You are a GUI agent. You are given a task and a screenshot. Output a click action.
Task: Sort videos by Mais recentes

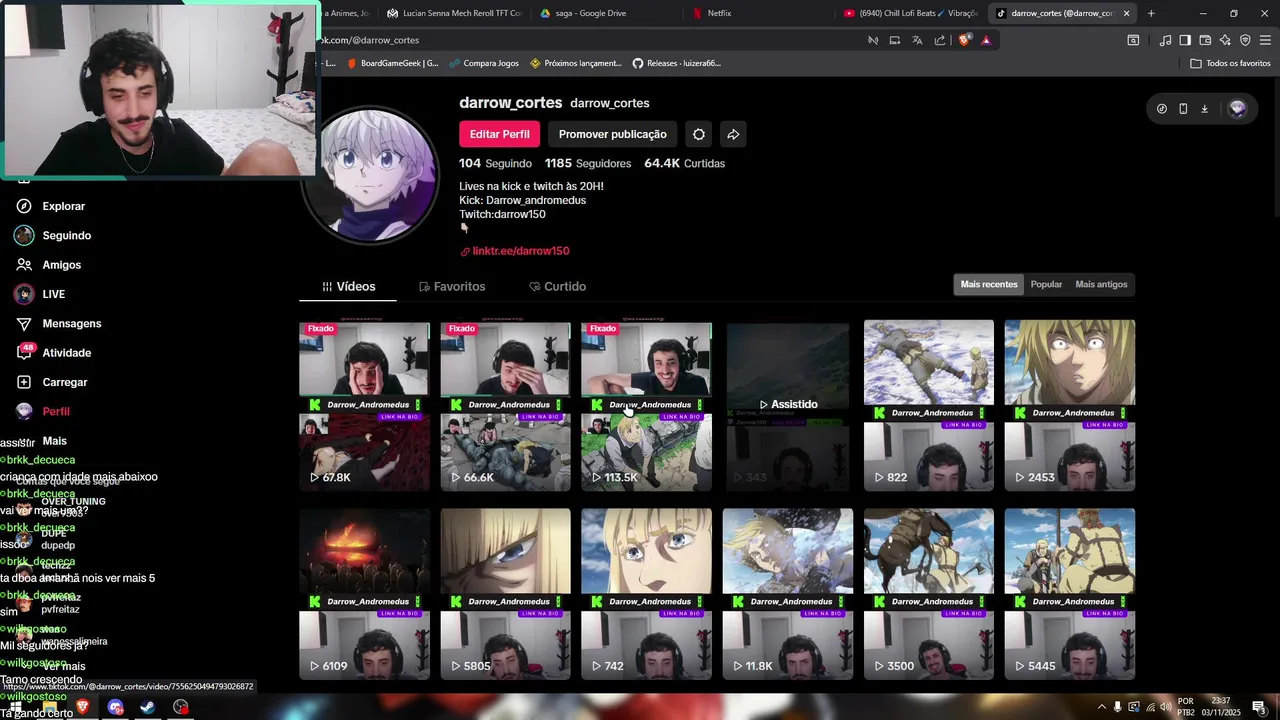coord(989,284)
